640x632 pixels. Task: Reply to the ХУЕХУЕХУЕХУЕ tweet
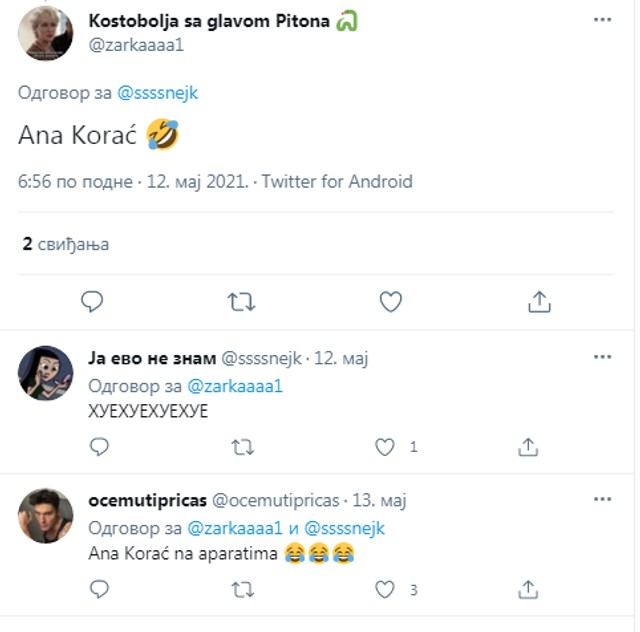[x=98, y=447]
